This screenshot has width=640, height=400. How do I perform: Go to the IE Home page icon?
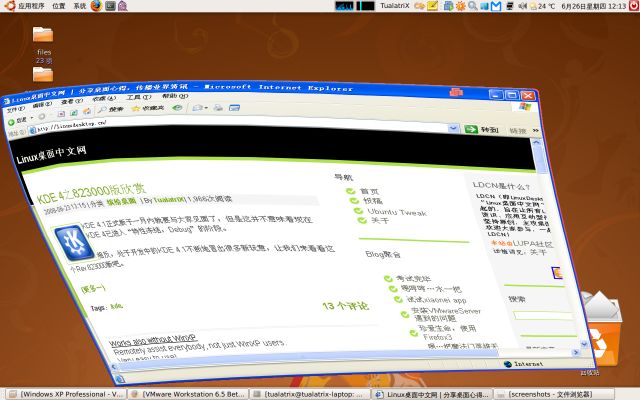(x=87, y=111)
